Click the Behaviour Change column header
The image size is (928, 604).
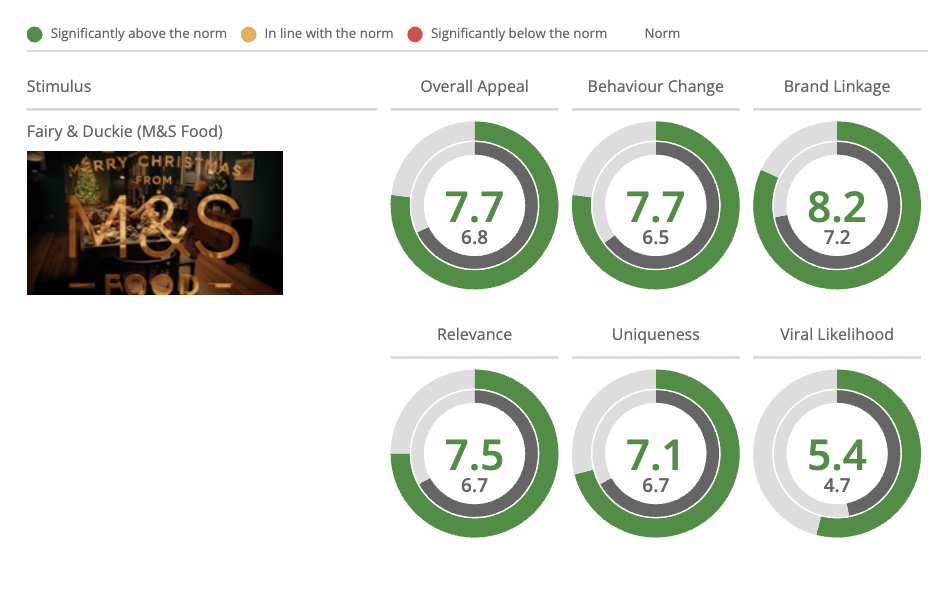point(655,86)
